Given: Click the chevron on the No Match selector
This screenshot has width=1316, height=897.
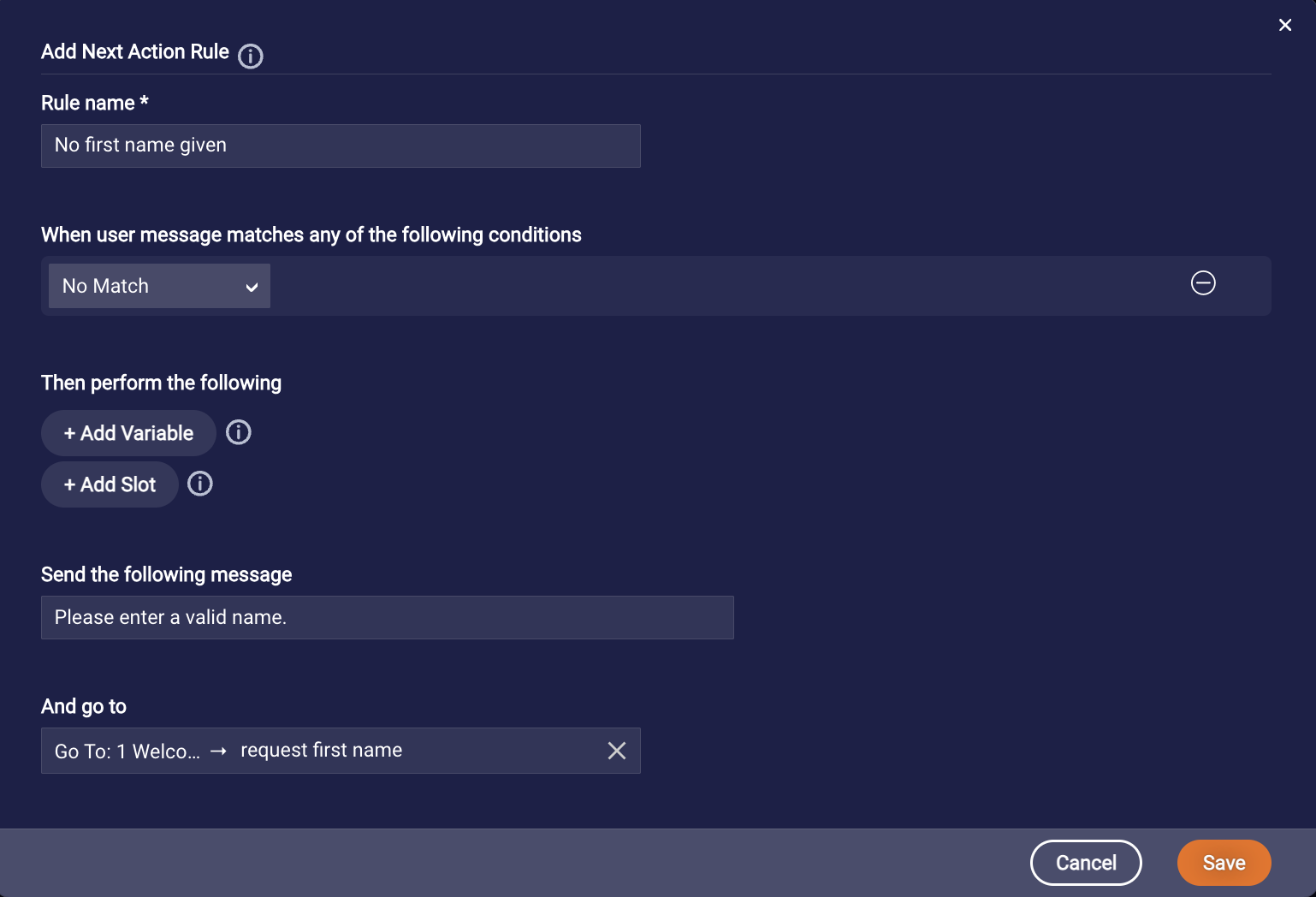Looking at the screenshot, I should coord(252,286).
